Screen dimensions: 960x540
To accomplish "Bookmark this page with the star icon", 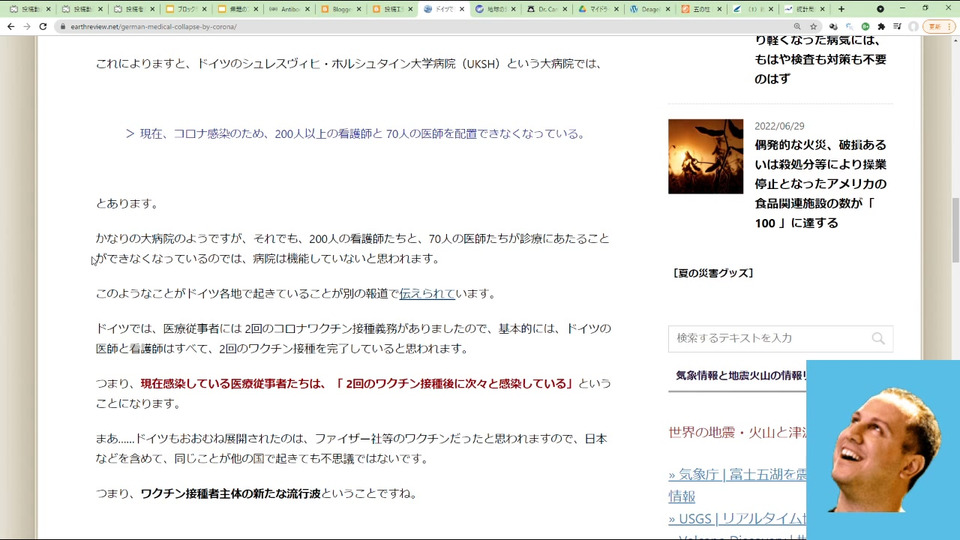I will 813,26.
